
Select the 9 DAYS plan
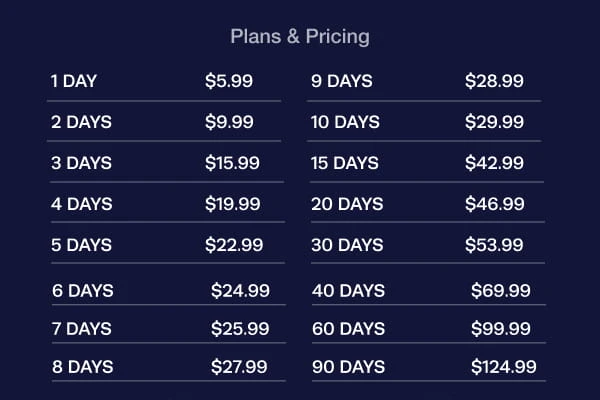pyautogui.click(x=342, y=81)
